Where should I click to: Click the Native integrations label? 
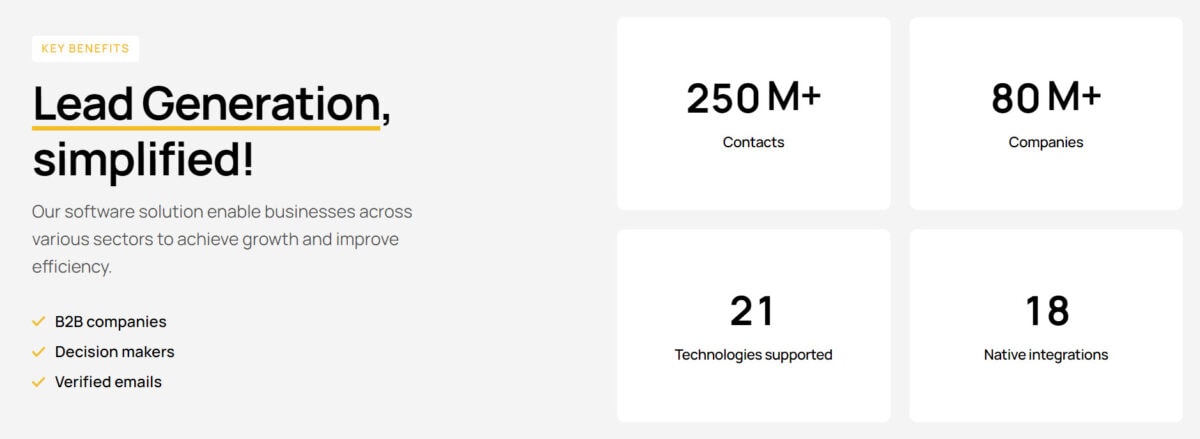(1046, 354)
